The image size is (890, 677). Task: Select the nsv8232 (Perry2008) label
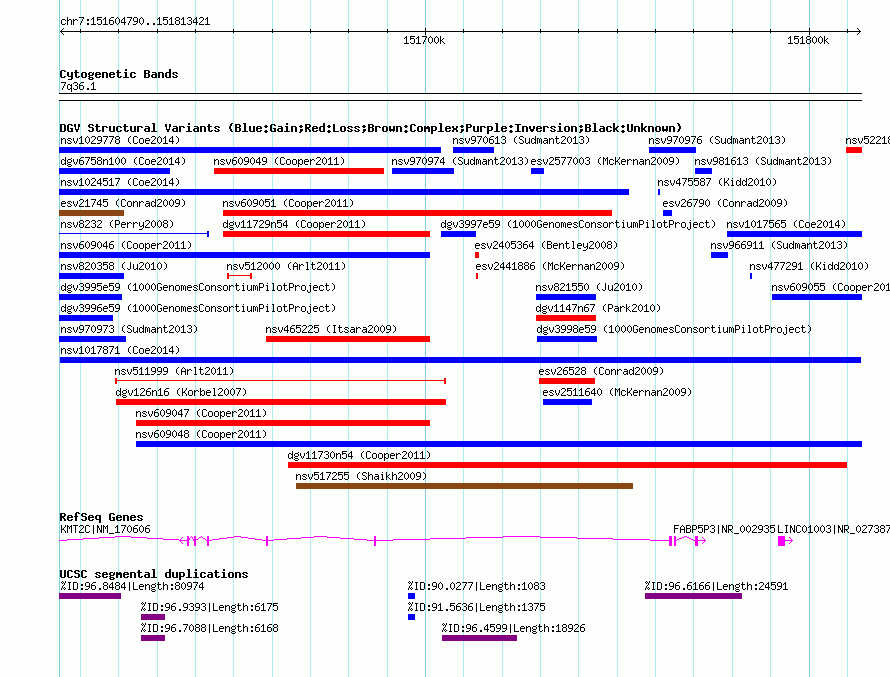pyautogui.click(x=117, y=224)
